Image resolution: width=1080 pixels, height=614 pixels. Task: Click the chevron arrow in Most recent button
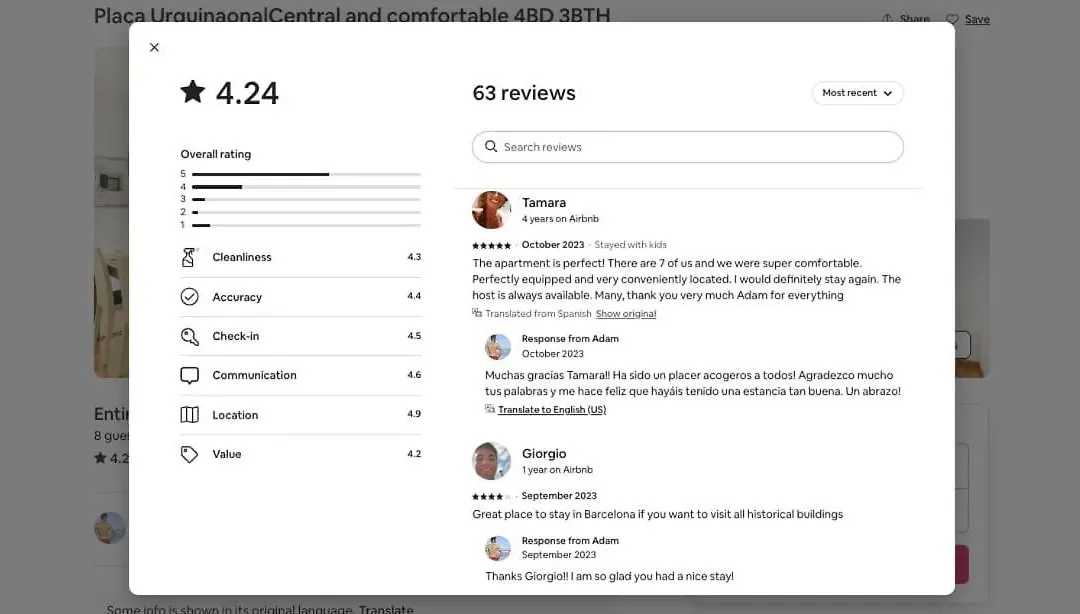[x=887, y=93]
